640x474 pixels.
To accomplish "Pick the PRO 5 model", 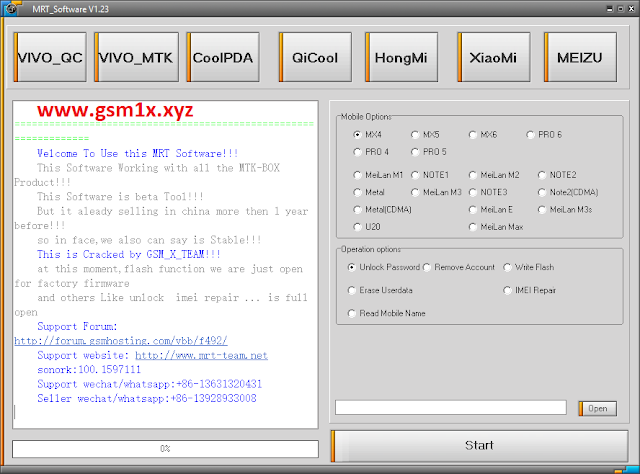I will coord(415,152).
